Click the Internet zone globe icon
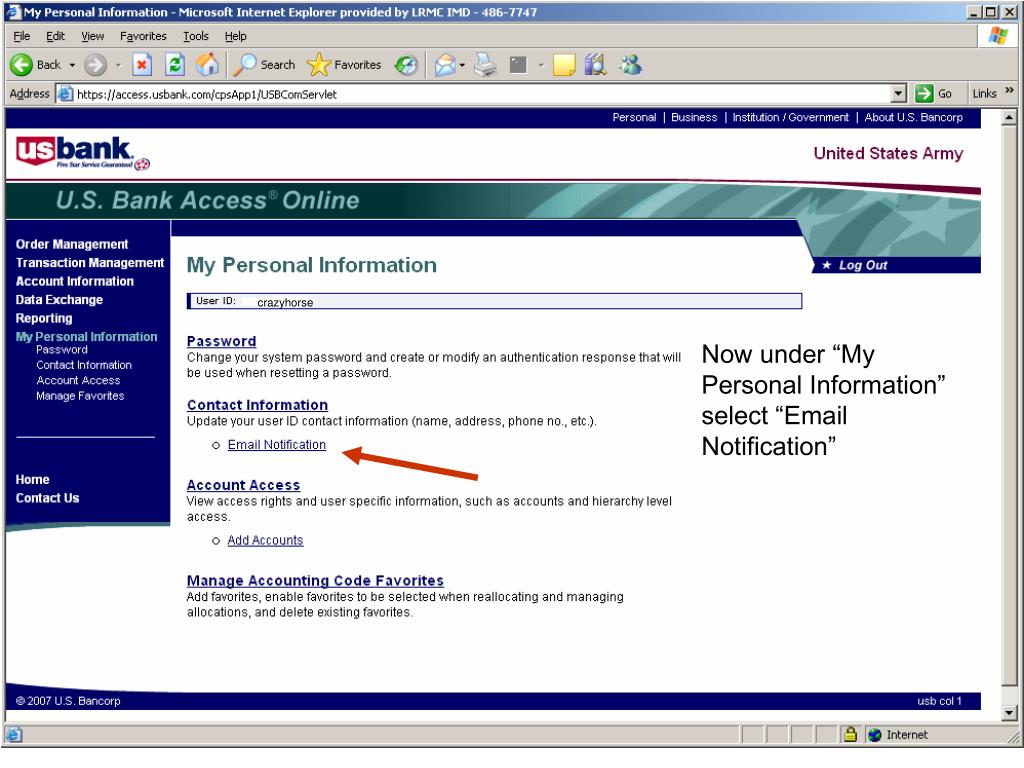This screenshot has width=1024, height=768. 874,735
